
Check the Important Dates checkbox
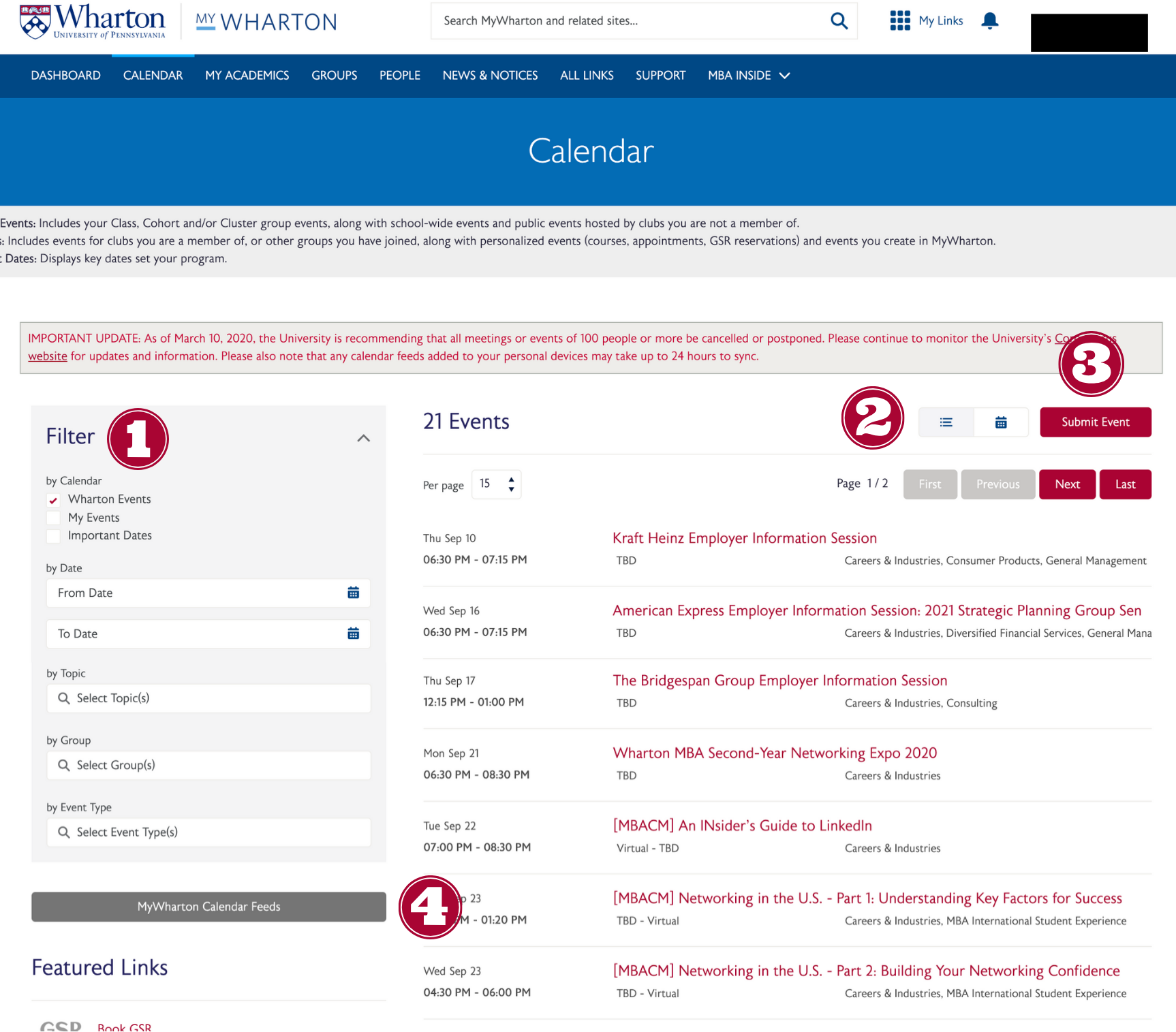[x=53, y=536]
